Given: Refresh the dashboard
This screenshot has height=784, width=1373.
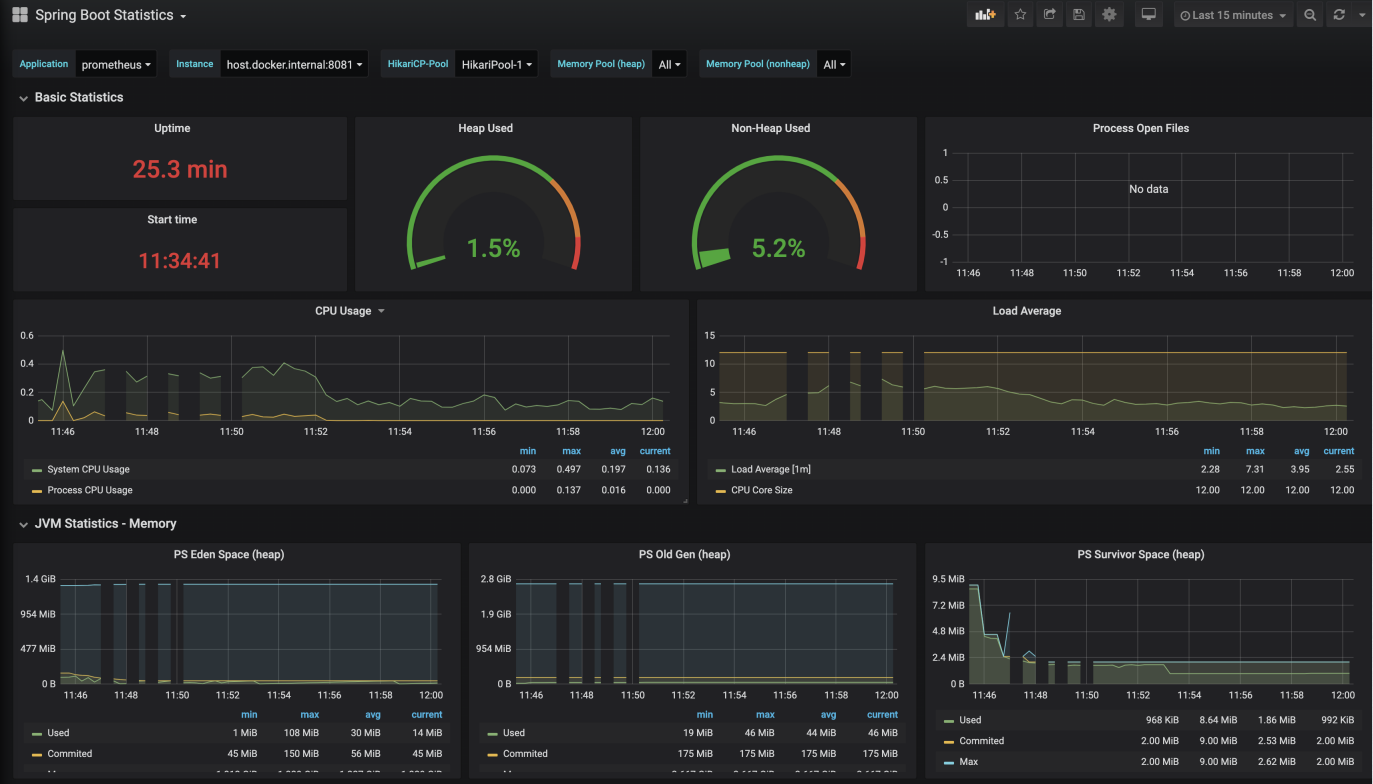Looking at the screenshot, I should 1339,15.
